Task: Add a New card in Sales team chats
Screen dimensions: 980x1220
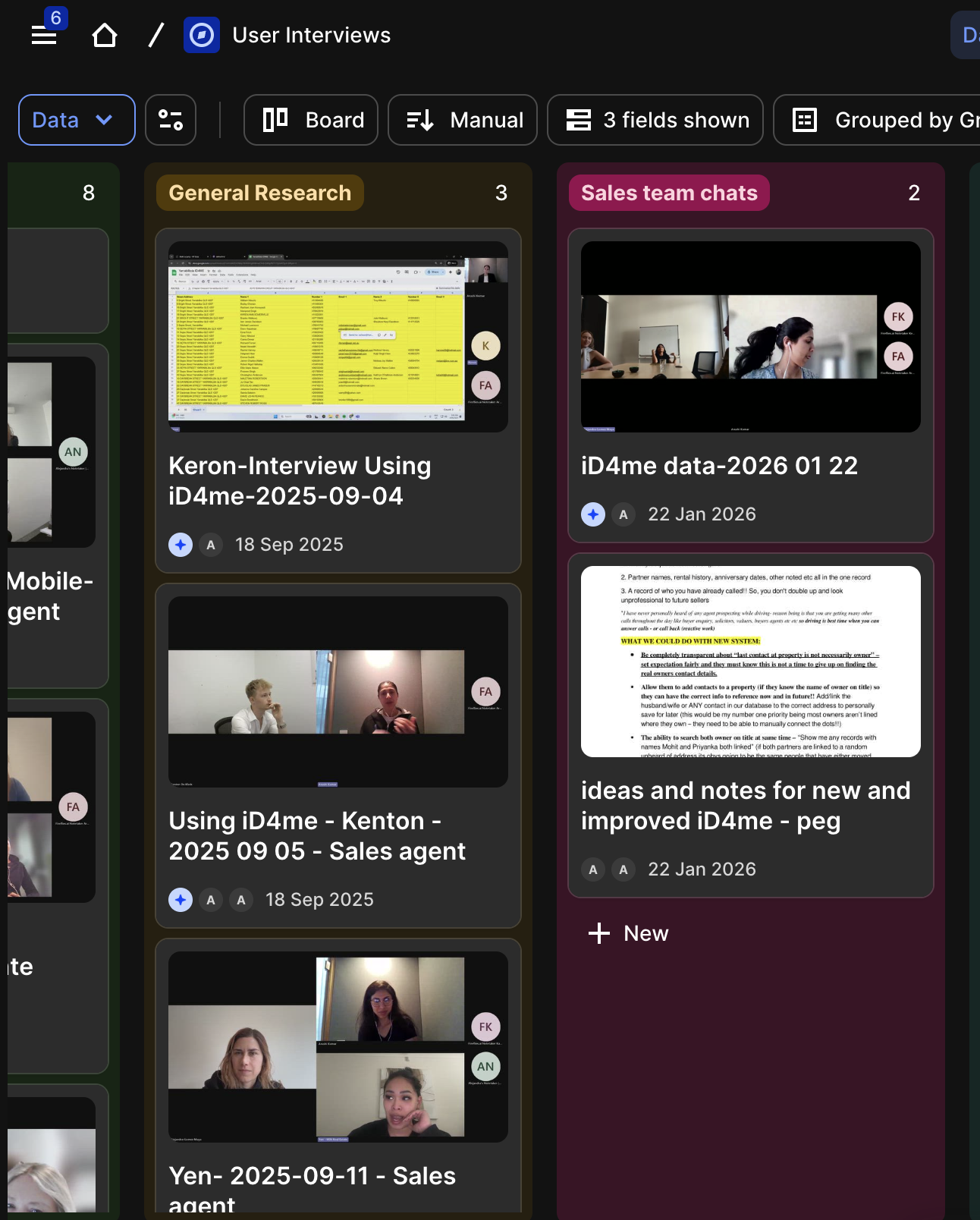Action: [x=629, y=933]
